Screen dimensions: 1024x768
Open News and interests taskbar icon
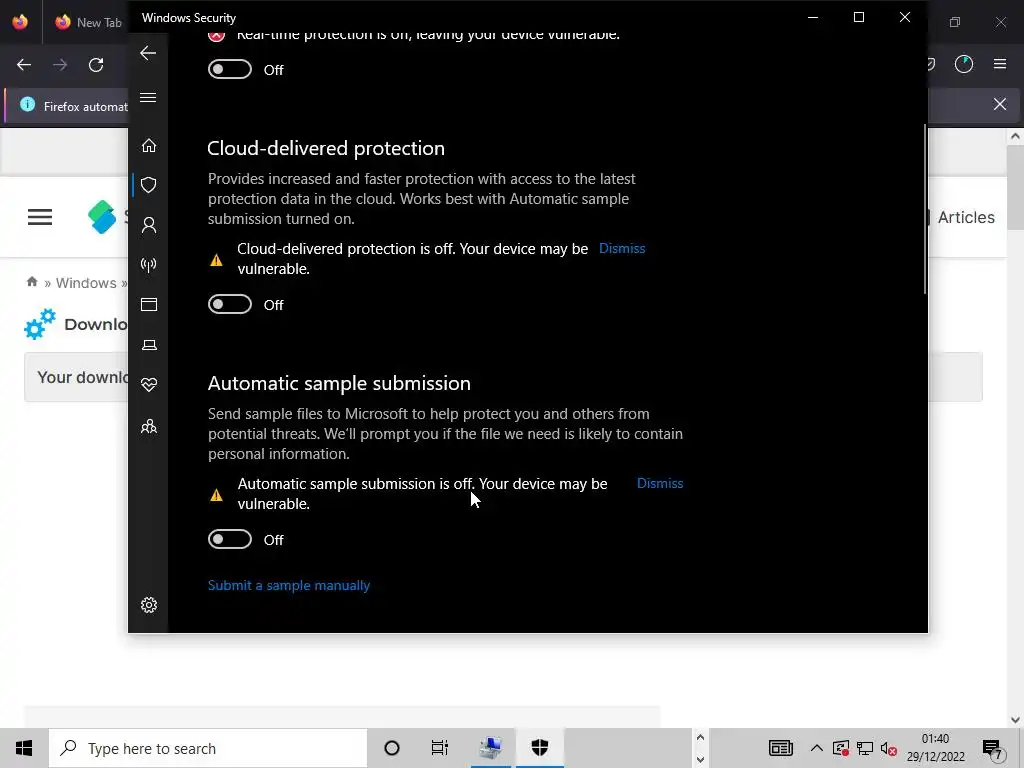click(781, 748)
